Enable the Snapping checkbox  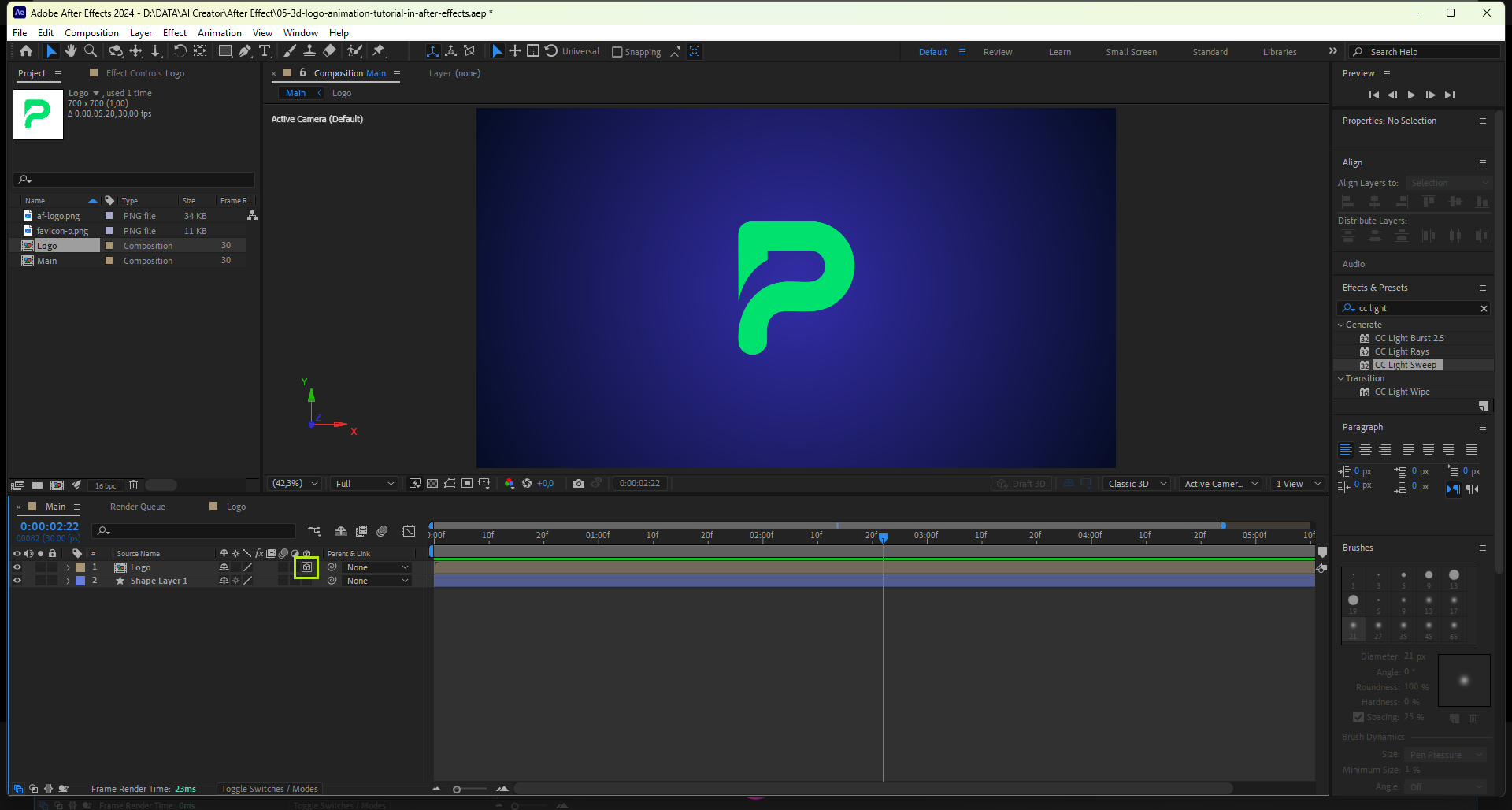617,52
